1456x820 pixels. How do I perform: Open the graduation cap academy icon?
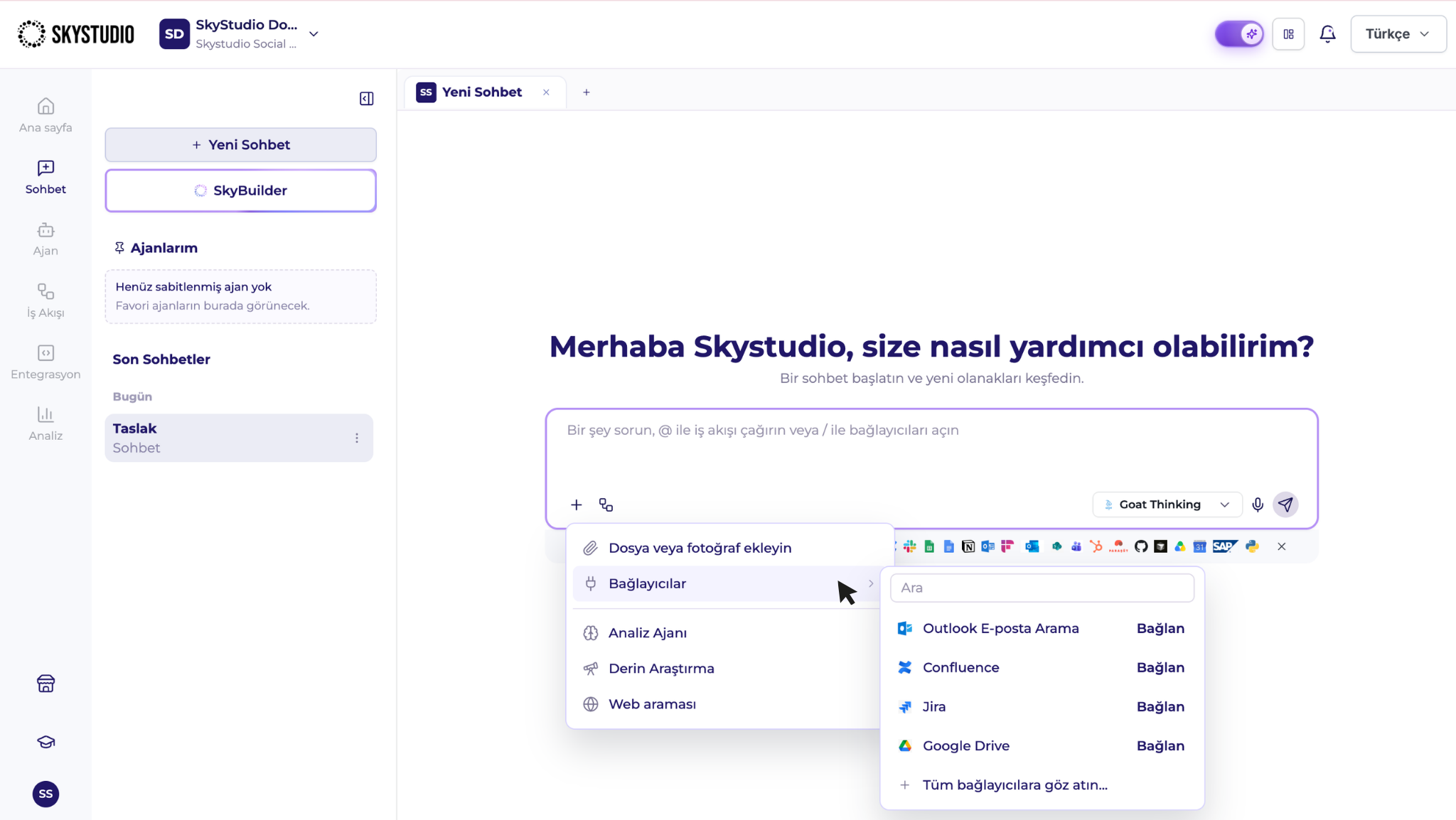tap(45, 742)
